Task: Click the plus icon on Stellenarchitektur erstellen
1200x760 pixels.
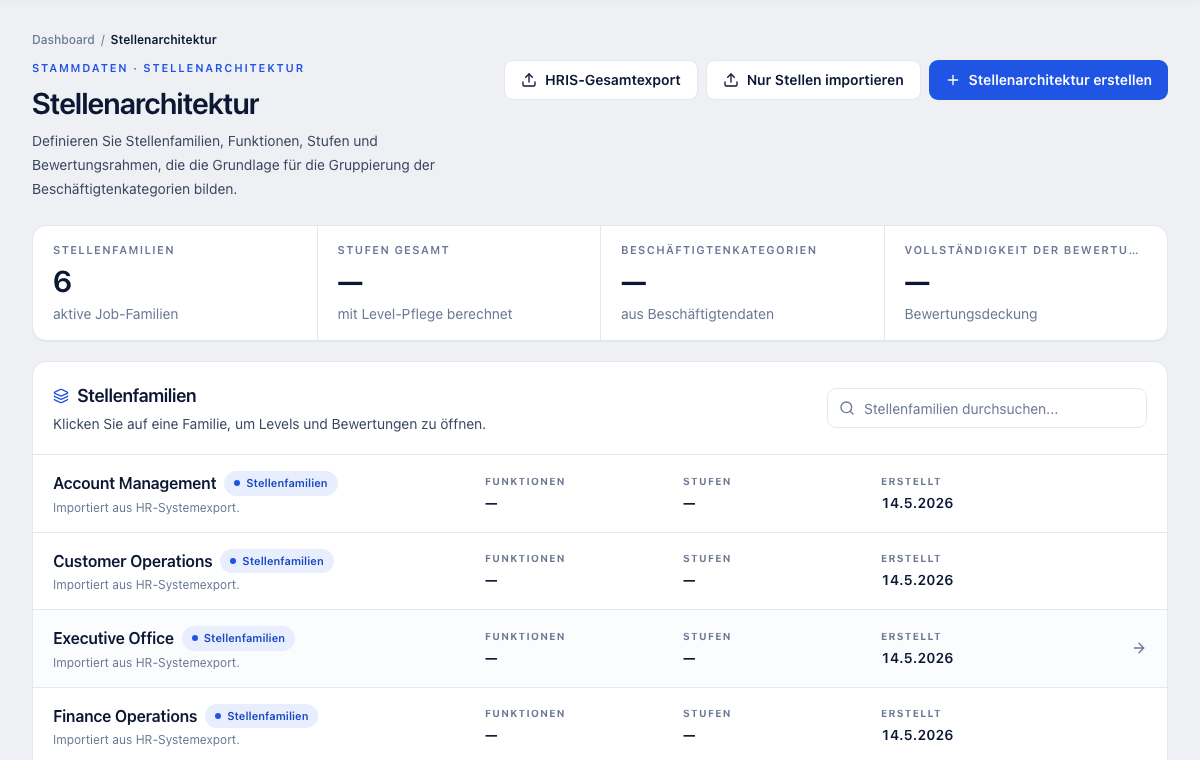Action: coord(953,80)
